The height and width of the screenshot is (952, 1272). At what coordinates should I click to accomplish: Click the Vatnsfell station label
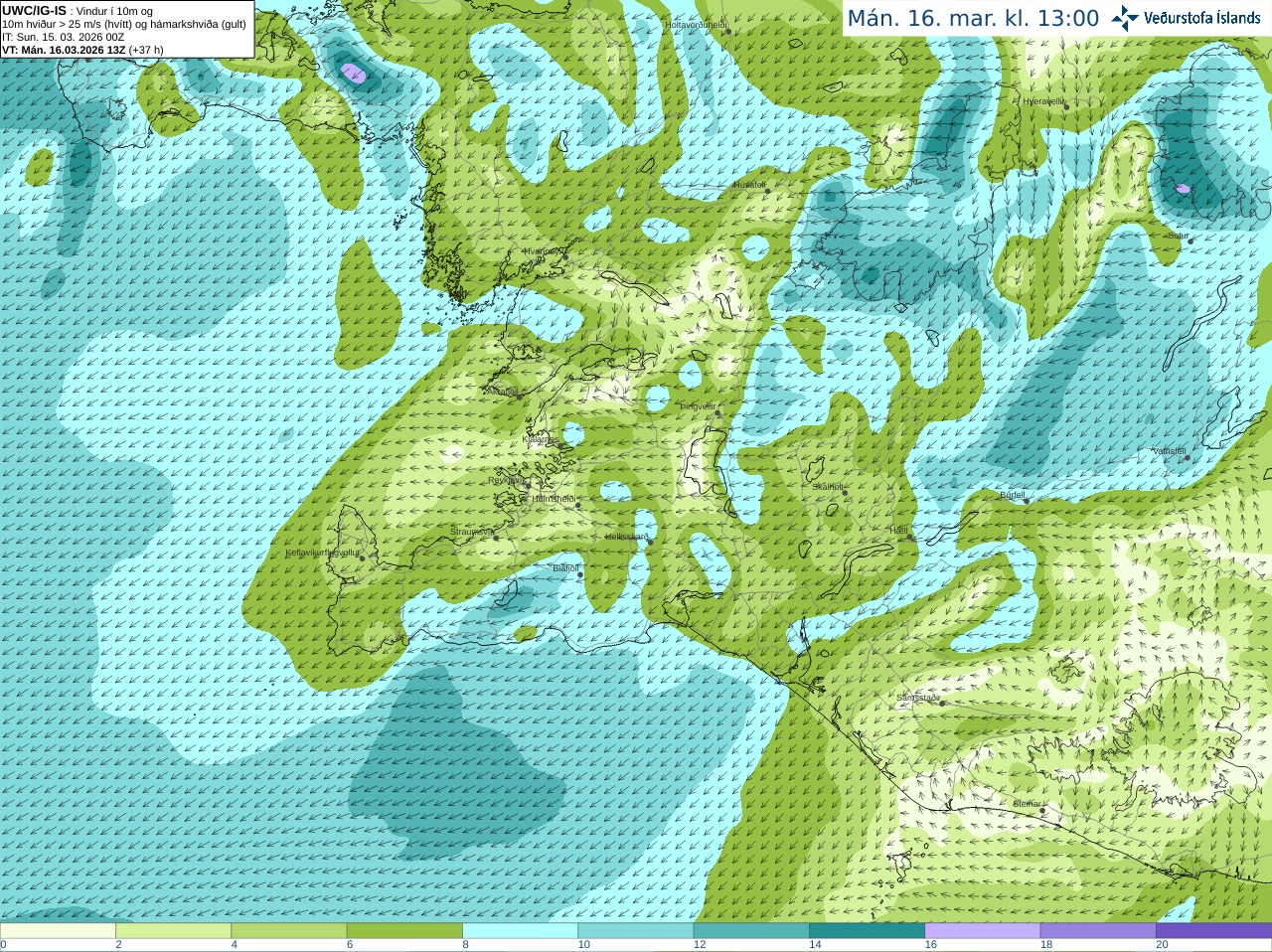[1170, 450]
